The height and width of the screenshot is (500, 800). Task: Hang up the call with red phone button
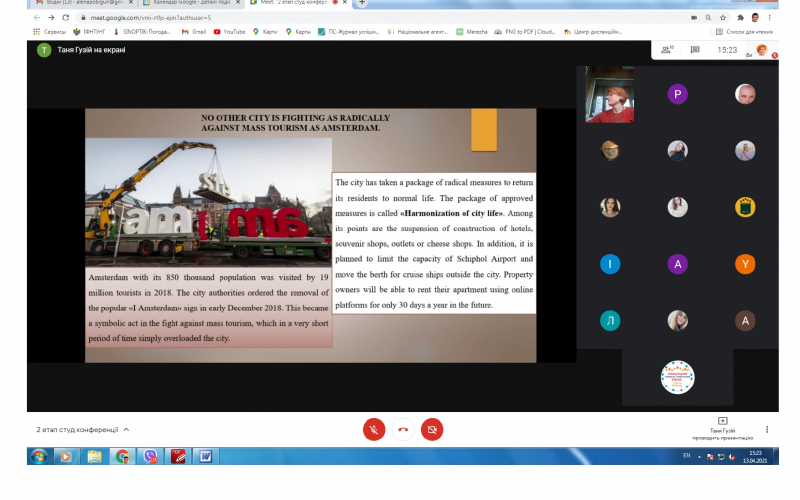[403, 430]
